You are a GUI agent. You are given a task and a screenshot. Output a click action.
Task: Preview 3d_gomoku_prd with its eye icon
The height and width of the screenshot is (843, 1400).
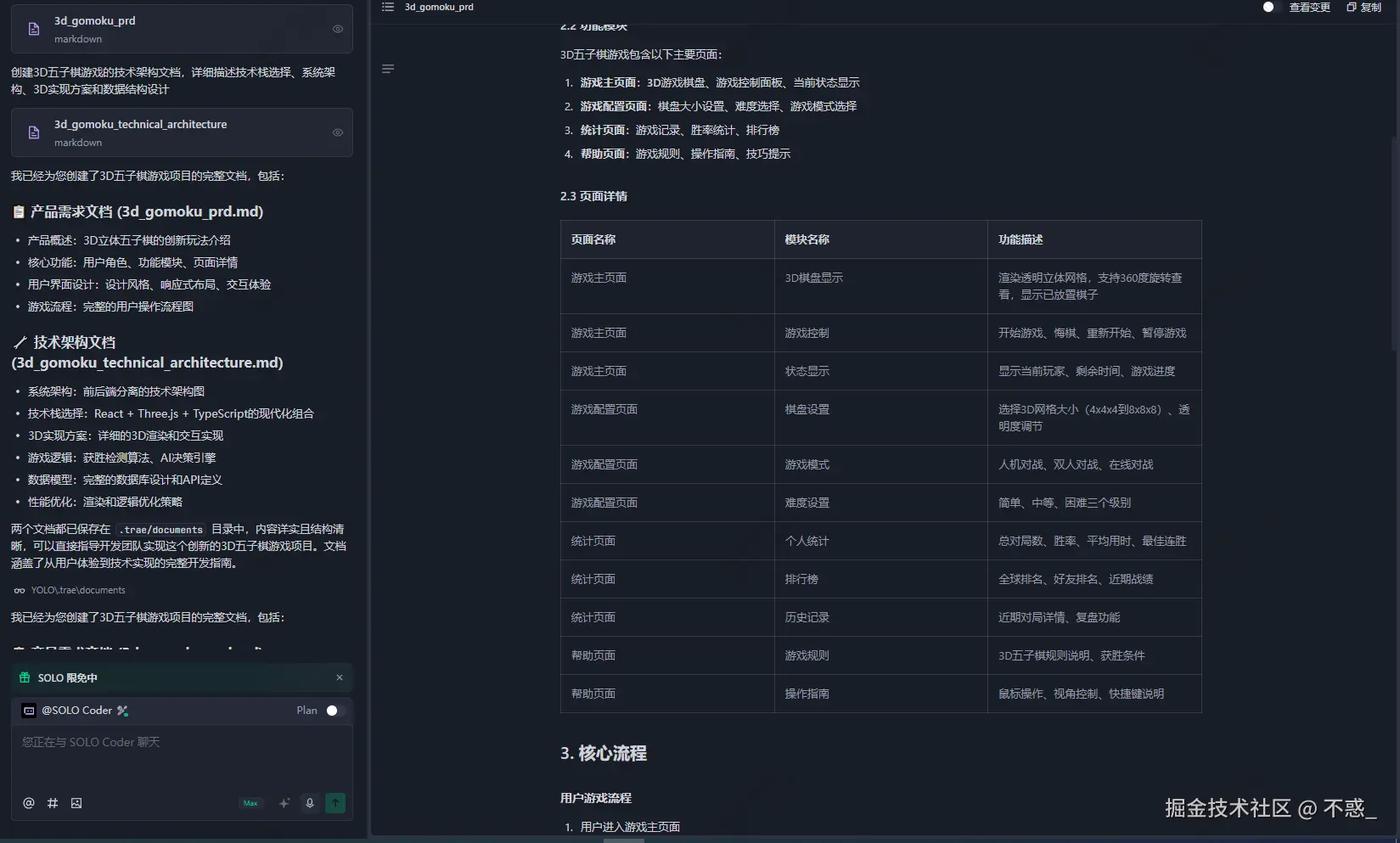338,29
